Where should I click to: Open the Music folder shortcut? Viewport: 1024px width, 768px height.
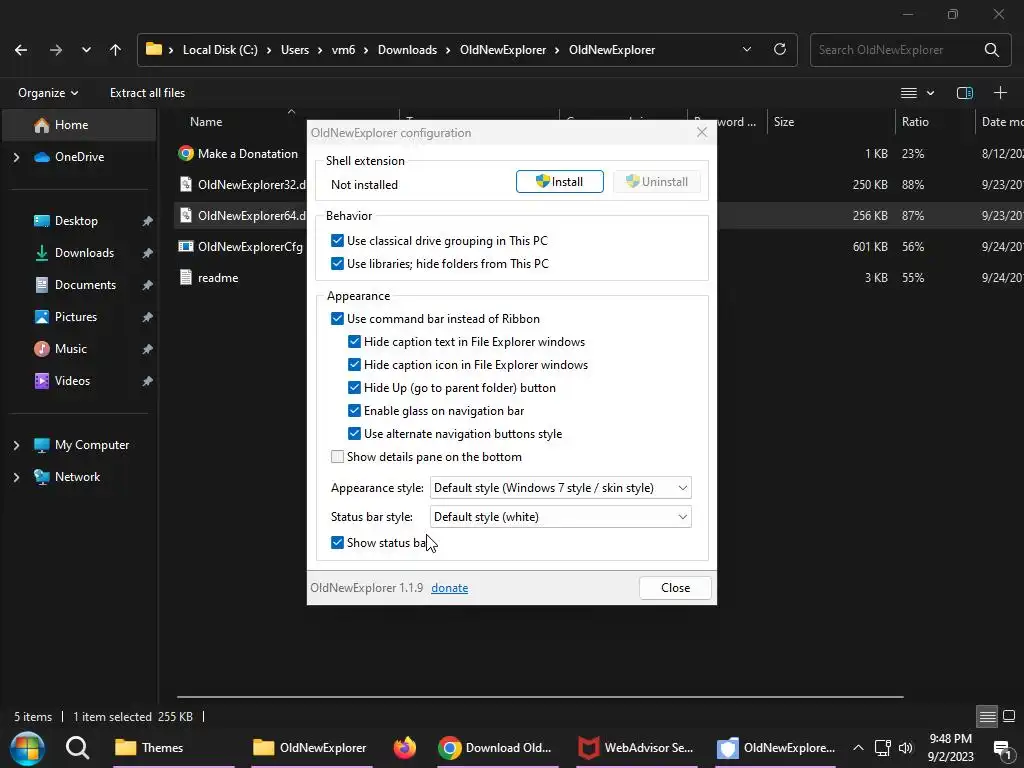click(x=71, y=349)
